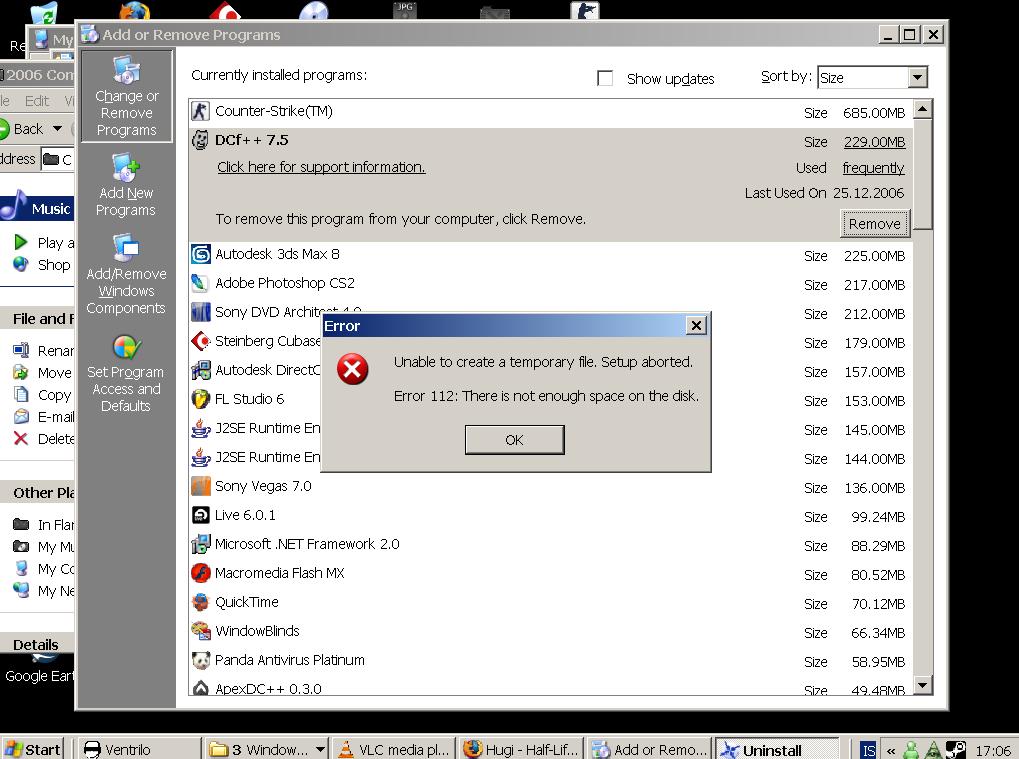Image resolution: width=1019 pixels, height=759 pixels.
Task: Select the Counter-Strike(TM) icon in list
Action: pos(200,111)
